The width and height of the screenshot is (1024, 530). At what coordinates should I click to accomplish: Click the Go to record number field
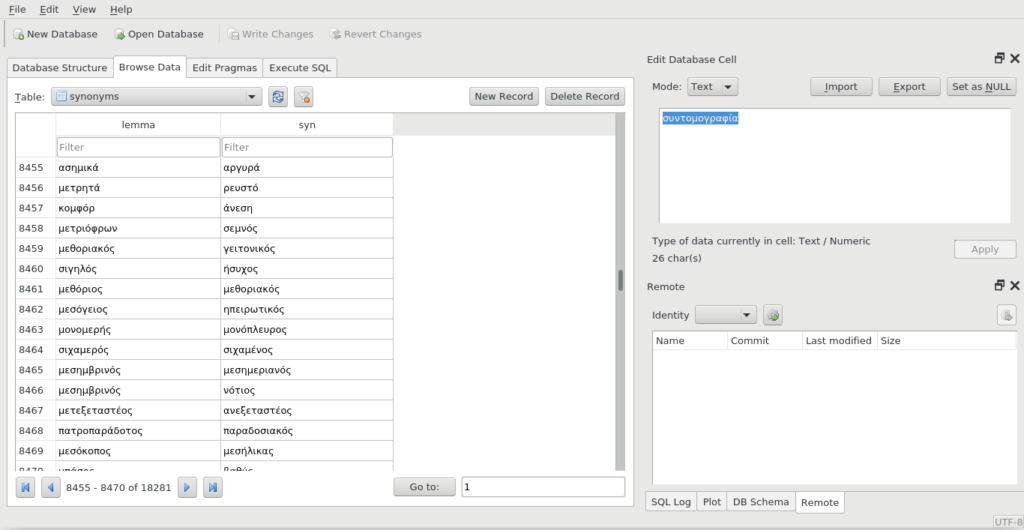pyautogui.click(x=543, y=487)
